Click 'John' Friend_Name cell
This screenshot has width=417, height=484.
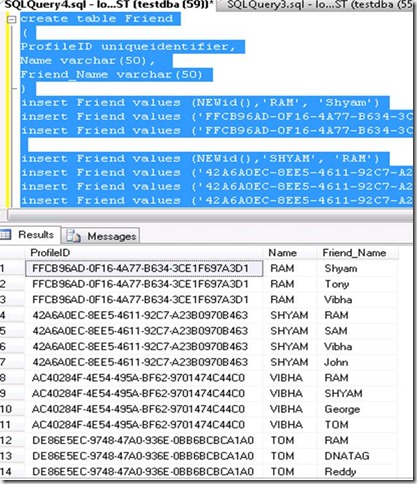(357, 362)
